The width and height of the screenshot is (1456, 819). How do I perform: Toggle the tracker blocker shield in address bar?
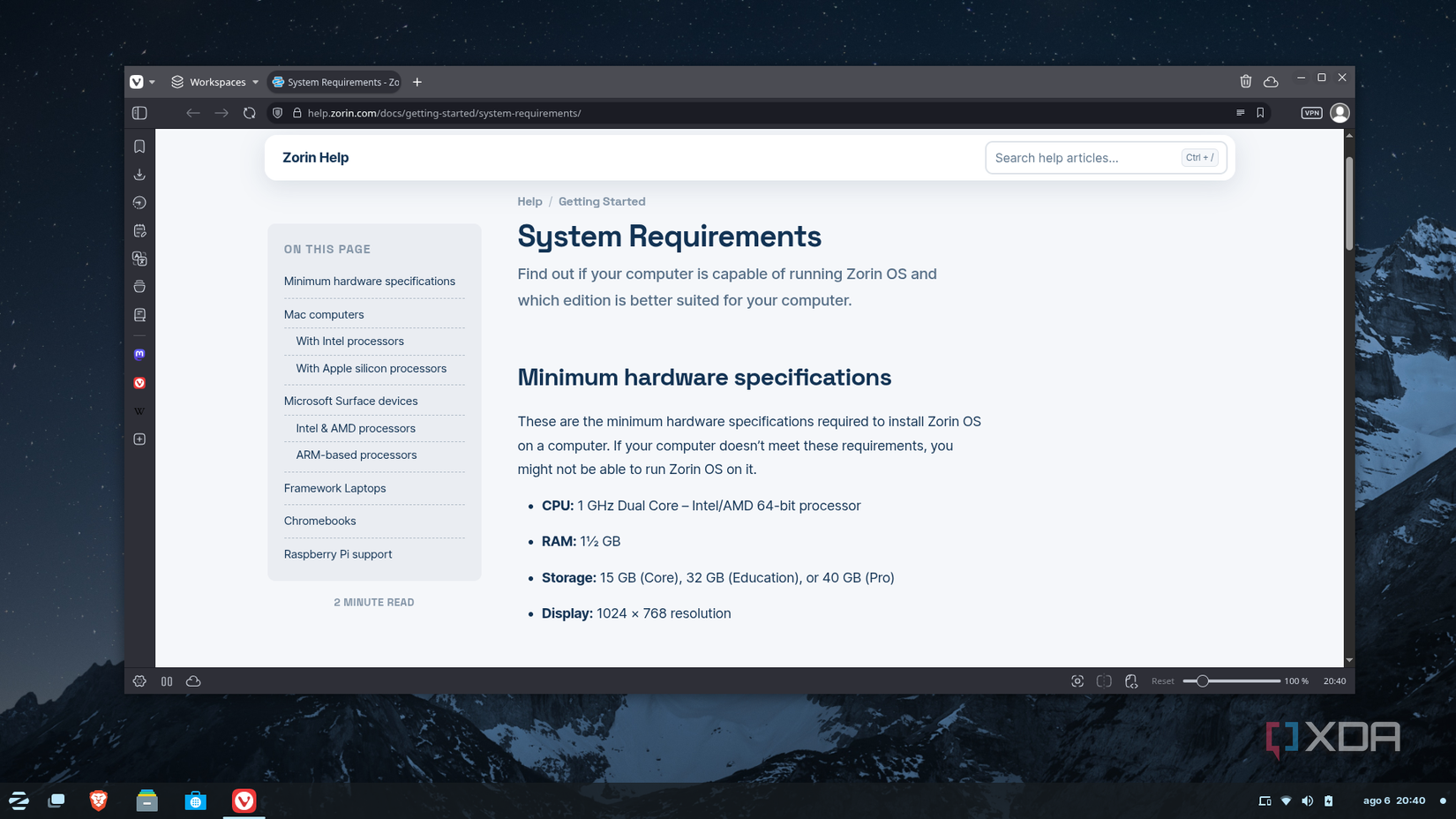278,113
